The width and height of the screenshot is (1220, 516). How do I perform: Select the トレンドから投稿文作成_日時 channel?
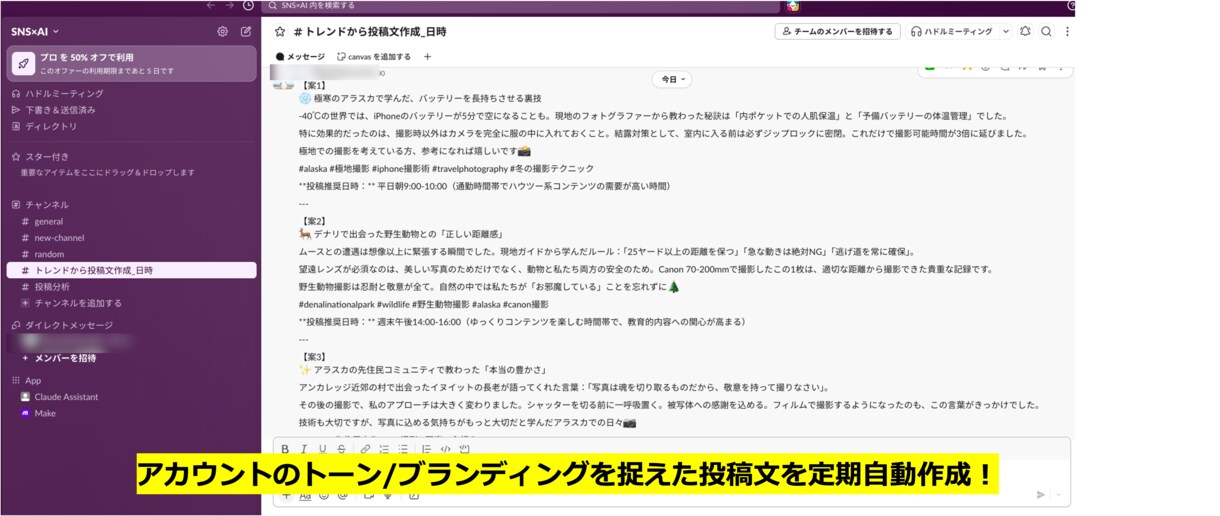click(131, 270)
